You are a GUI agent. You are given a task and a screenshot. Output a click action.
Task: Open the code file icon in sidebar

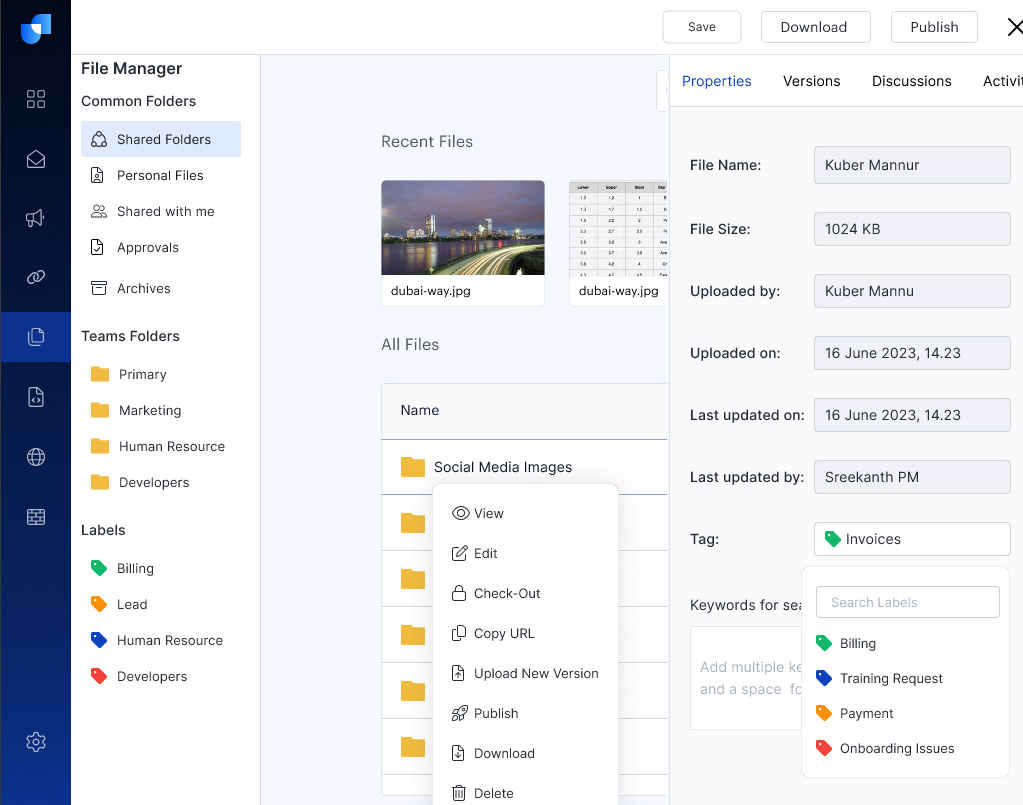(36, 397)
